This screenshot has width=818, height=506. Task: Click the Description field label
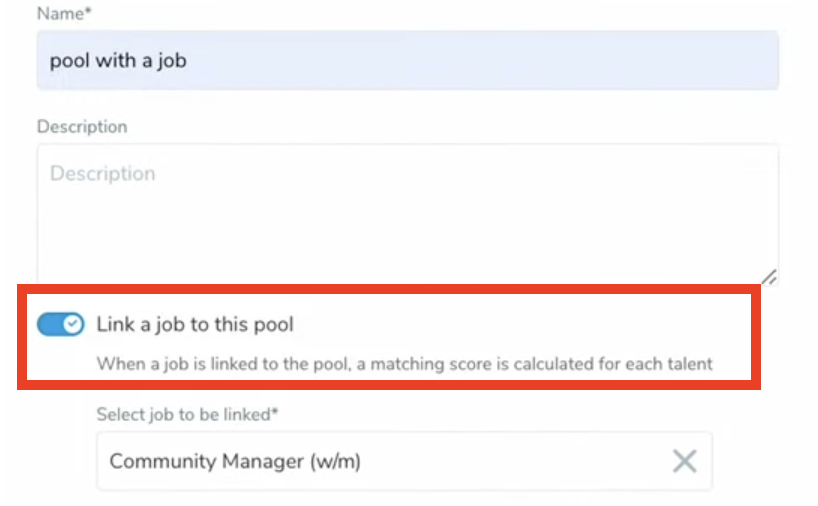pyautogui.click(x=82, y=127)
